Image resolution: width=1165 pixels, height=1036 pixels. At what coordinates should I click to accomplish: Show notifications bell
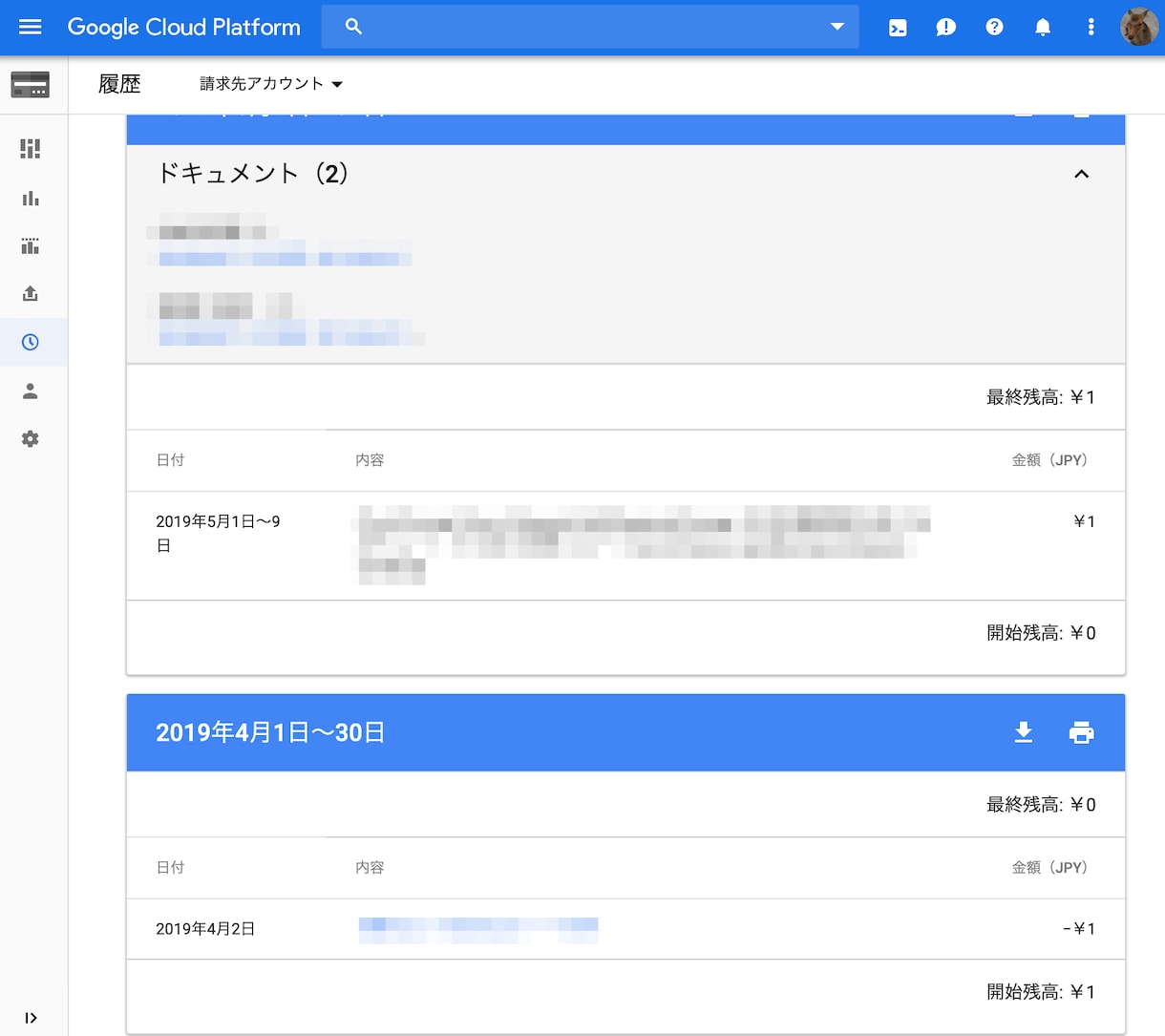(1043, 28)
